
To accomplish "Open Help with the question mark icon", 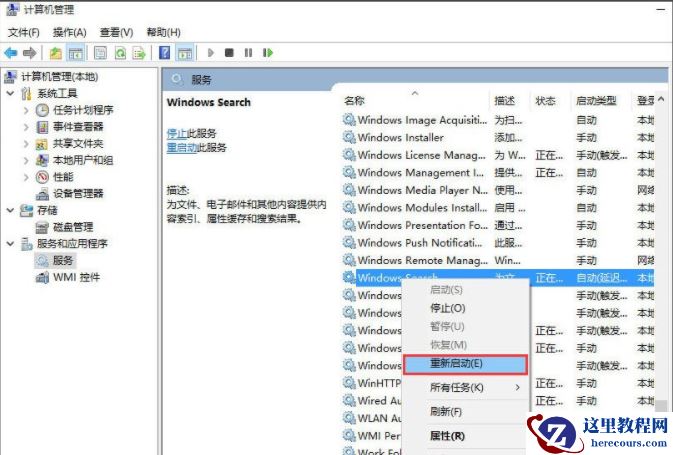I will click(164, 53).
